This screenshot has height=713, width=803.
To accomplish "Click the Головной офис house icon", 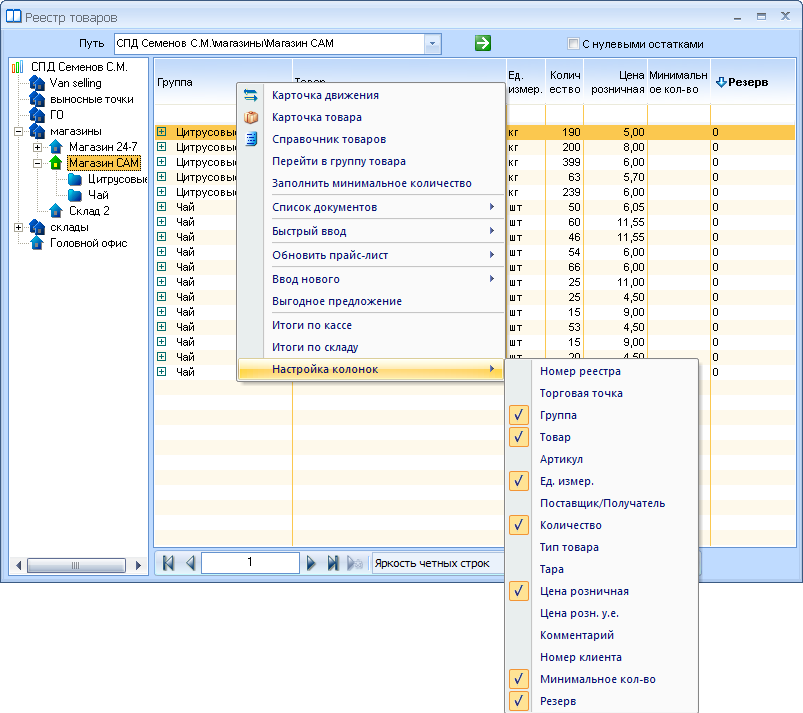I will coord(37,243).
